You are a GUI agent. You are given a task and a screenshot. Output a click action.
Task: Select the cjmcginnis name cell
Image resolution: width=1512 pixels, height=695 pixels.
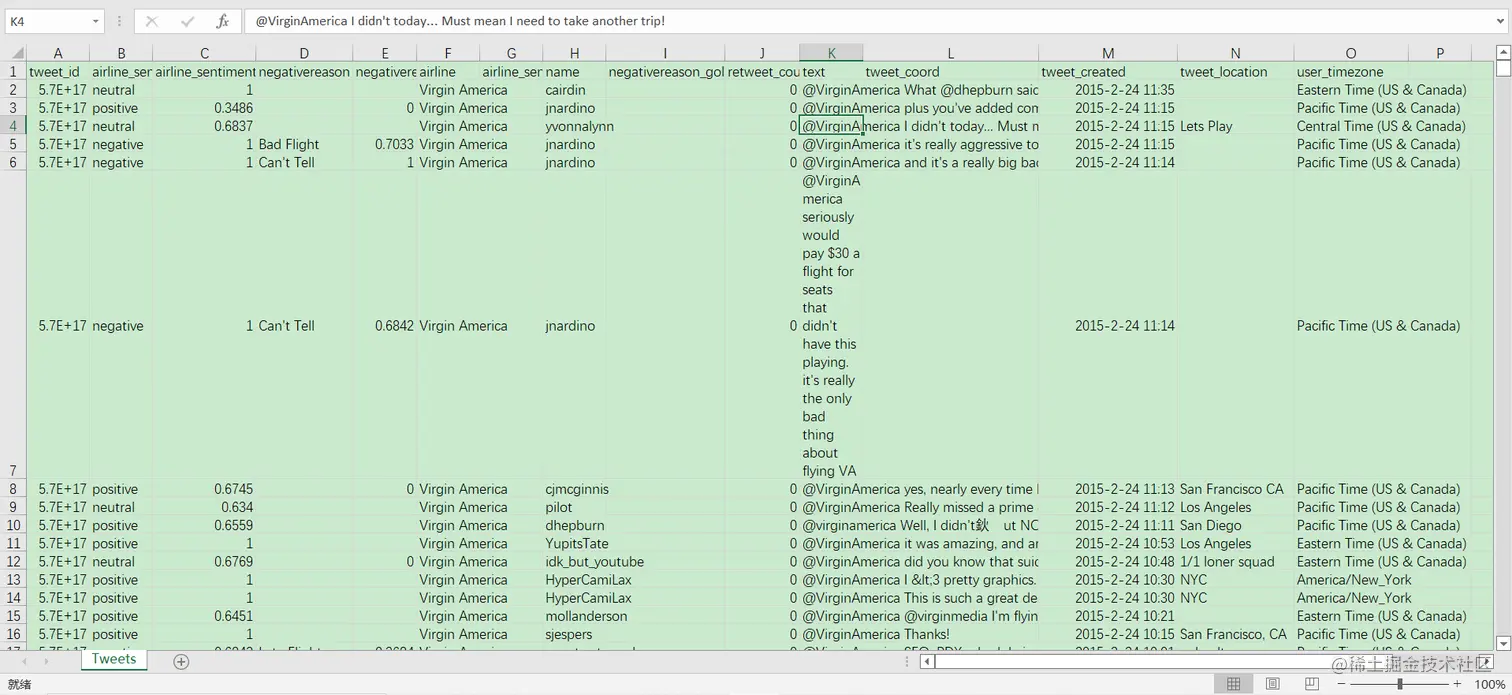click(574, 489)
